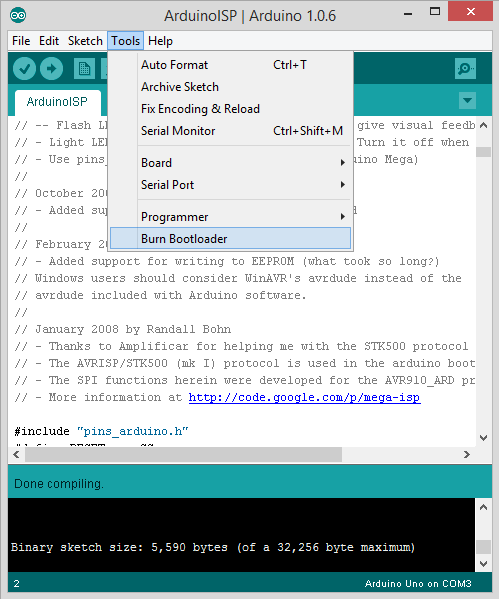Viewport: 499px width, 599px height.
Task: Open the tab dropdown arrow
Action: (467, 100)
